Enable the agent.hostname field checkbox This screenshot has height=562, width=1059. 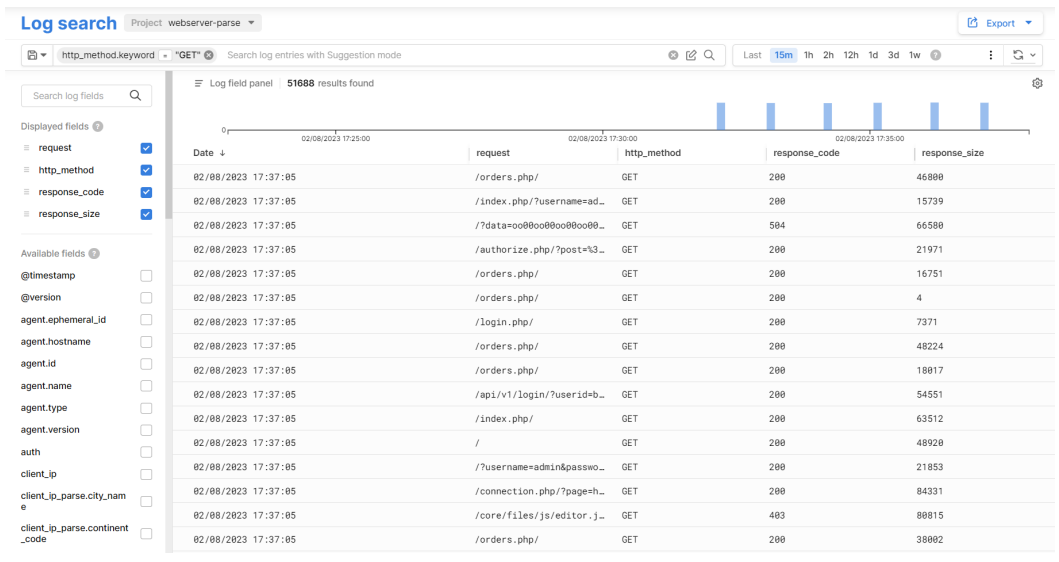pos(146,342)
